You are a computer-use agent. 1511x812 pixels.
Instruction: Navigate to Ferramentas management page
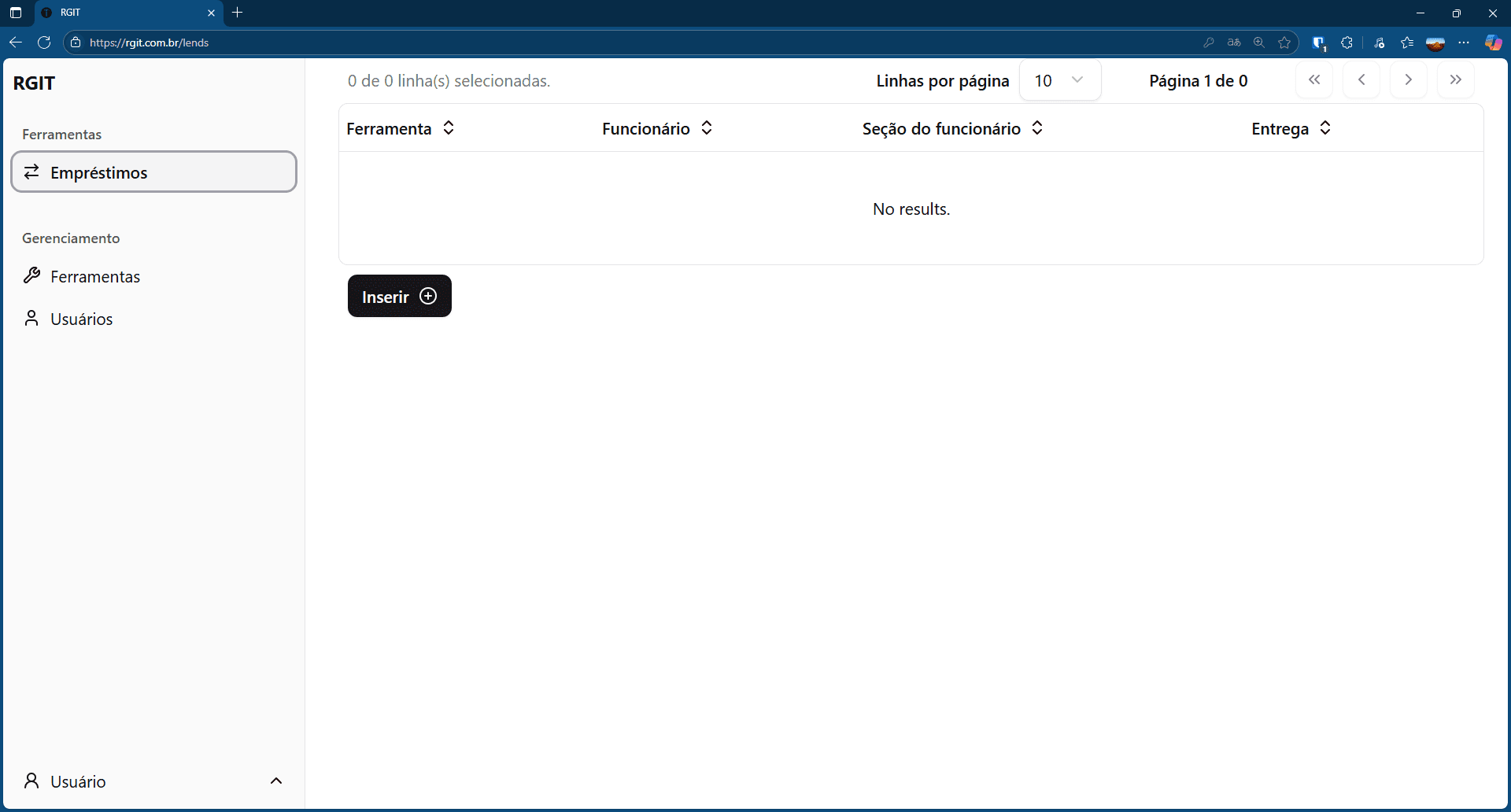[95, 277]
